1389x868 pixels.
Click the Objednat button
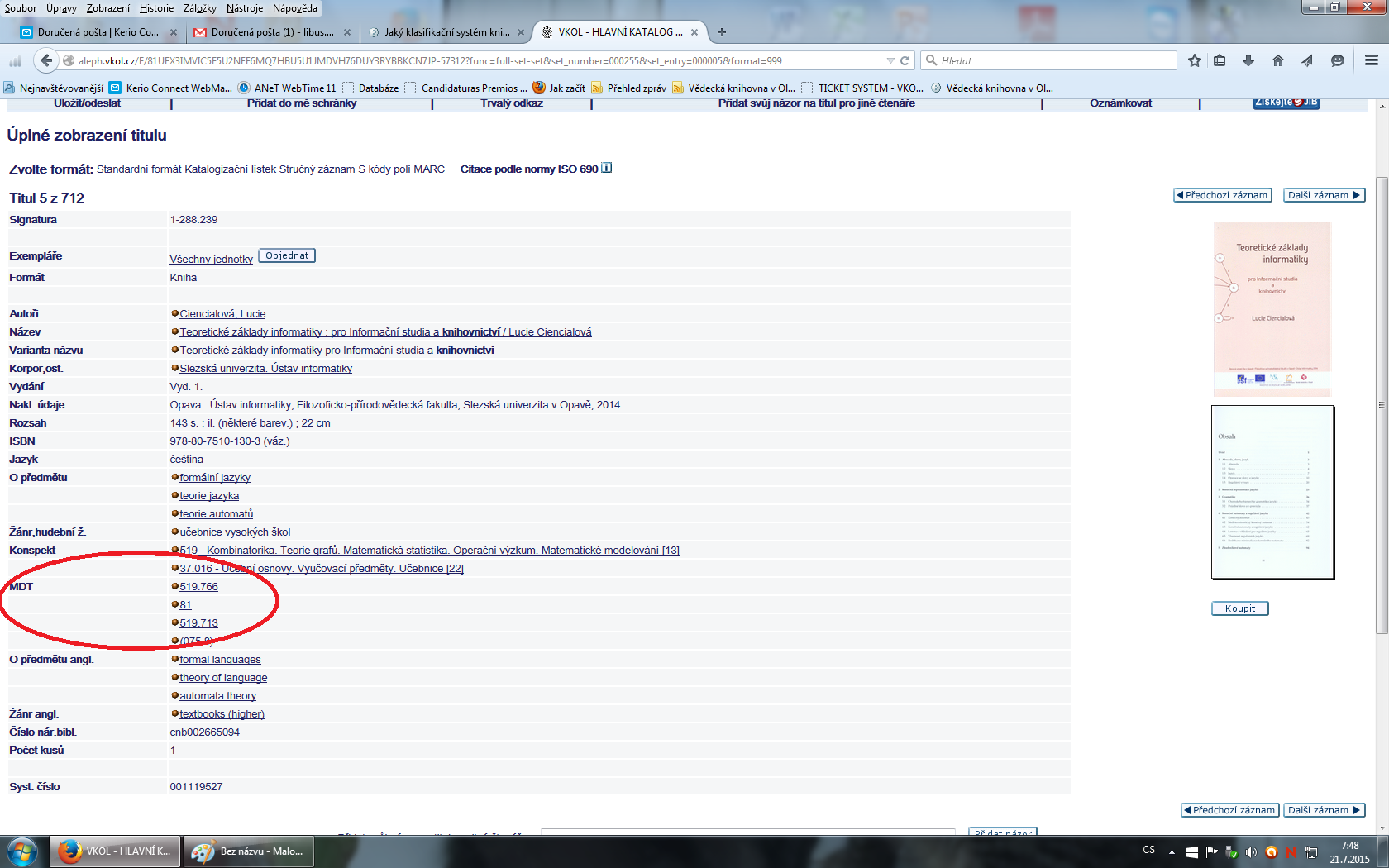tap(287, 255)
